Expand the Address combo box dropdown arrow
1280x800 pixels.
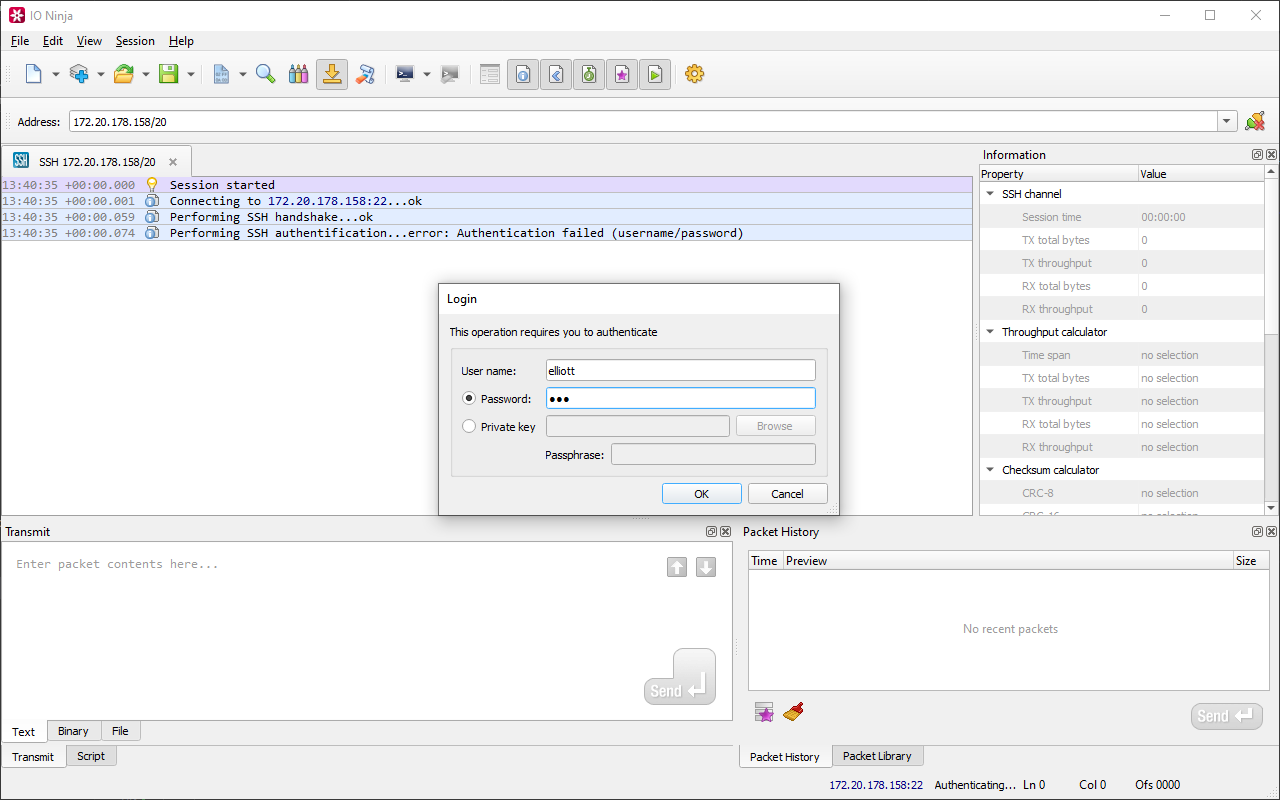pos(1228,121)
